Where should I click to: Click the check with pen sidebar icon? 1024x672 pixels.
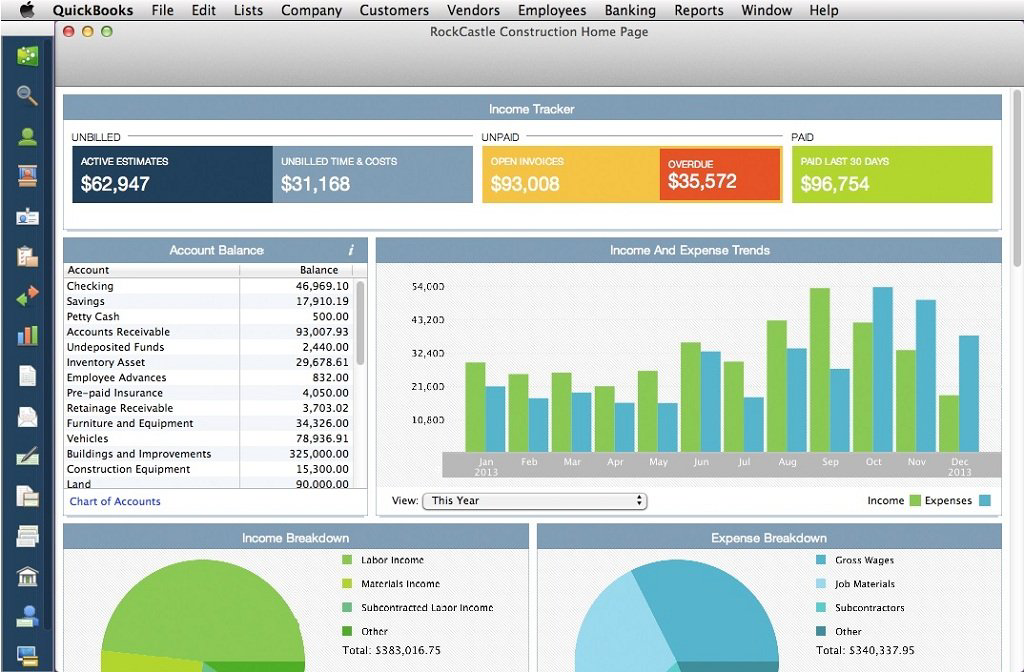(x=27, y=456)
